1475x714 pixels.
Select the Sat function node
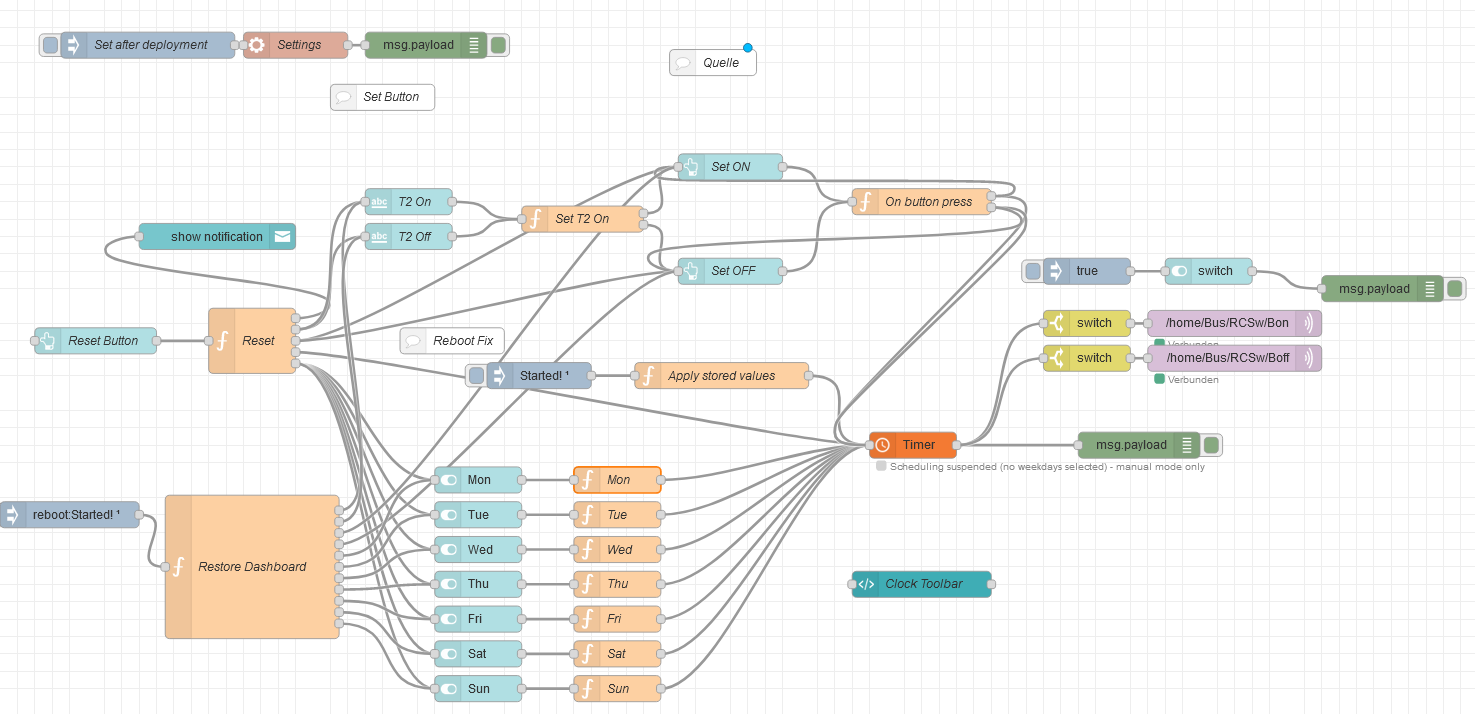click(x=617, y=654)
